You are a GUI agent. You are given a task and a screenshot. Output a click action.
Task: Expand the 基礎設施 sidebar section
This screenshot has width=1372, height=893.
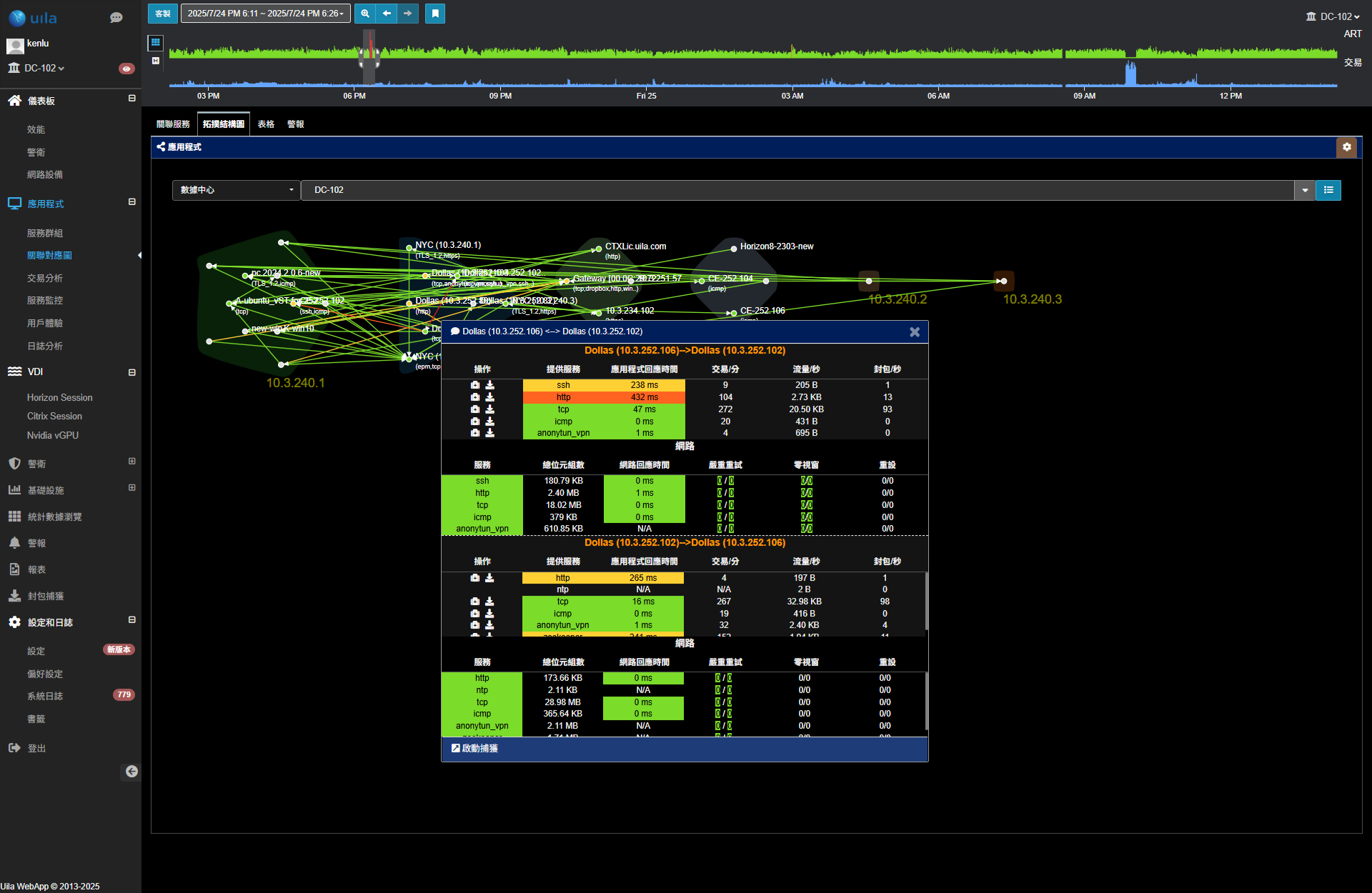(131, 488)
